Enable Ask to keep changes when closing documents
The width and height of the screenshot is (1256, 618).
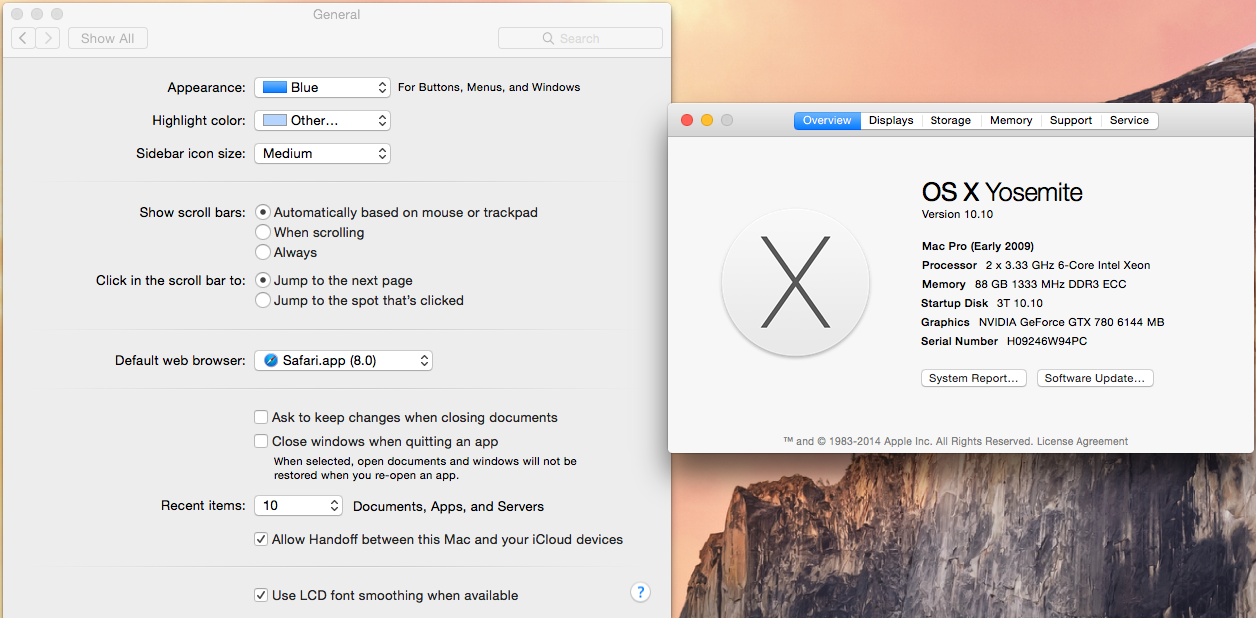[x=261, y=417]
